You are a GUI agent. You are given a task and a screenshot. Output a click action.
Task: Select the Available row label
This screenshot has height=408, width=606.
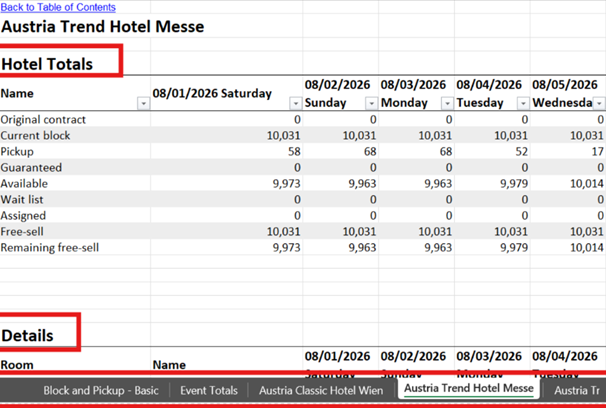24,184
